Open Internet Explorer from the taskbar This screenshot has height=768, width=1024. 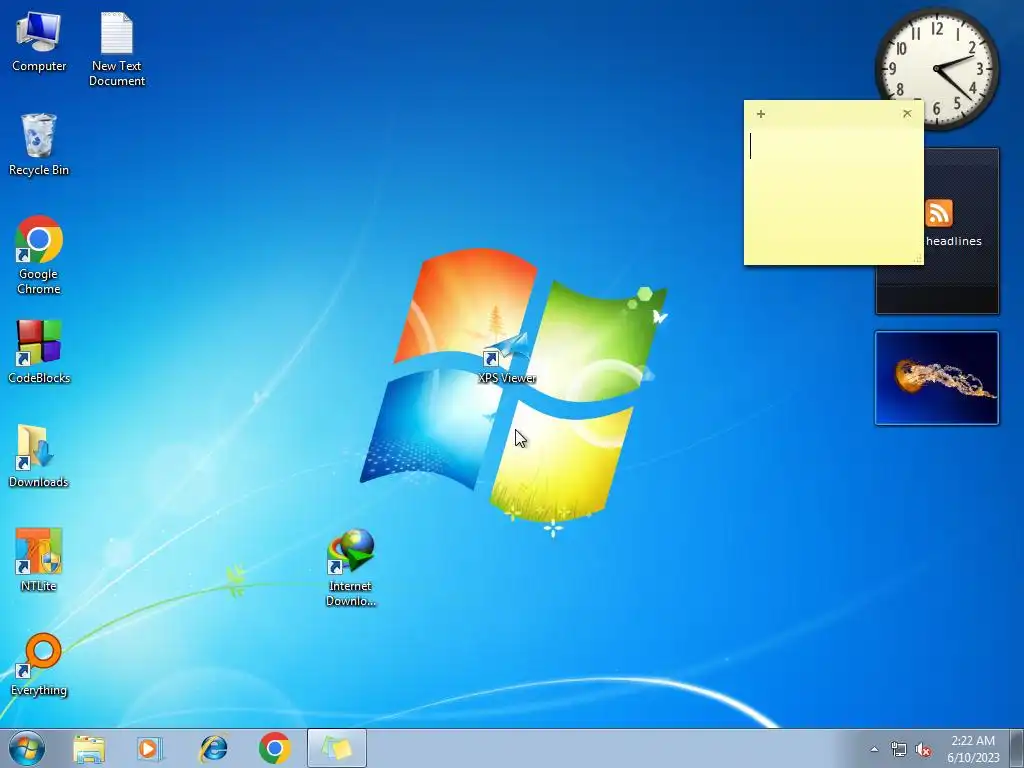pos(214,748)
